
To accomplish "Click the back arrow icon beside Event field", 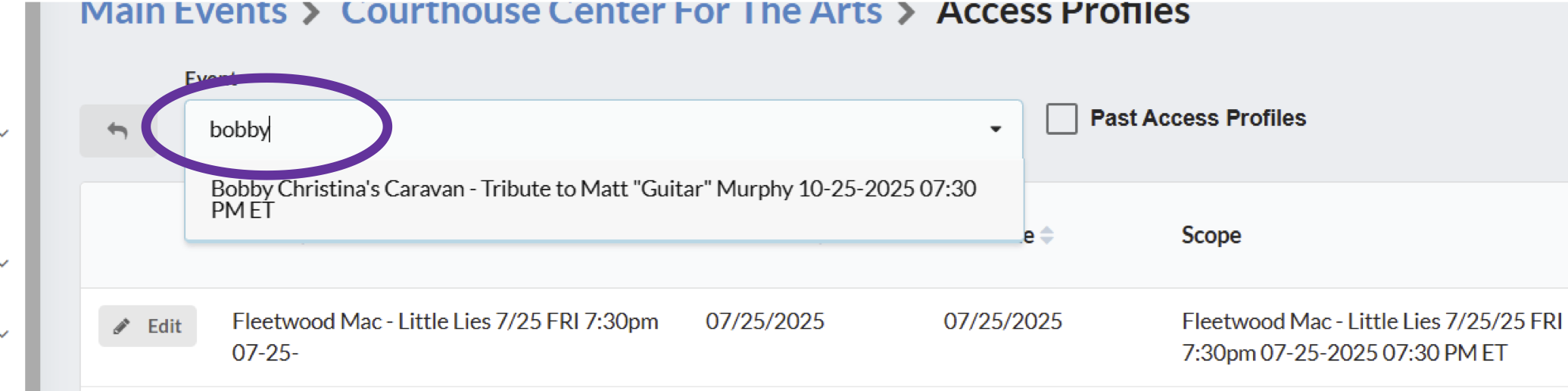I will pos(117,130).
